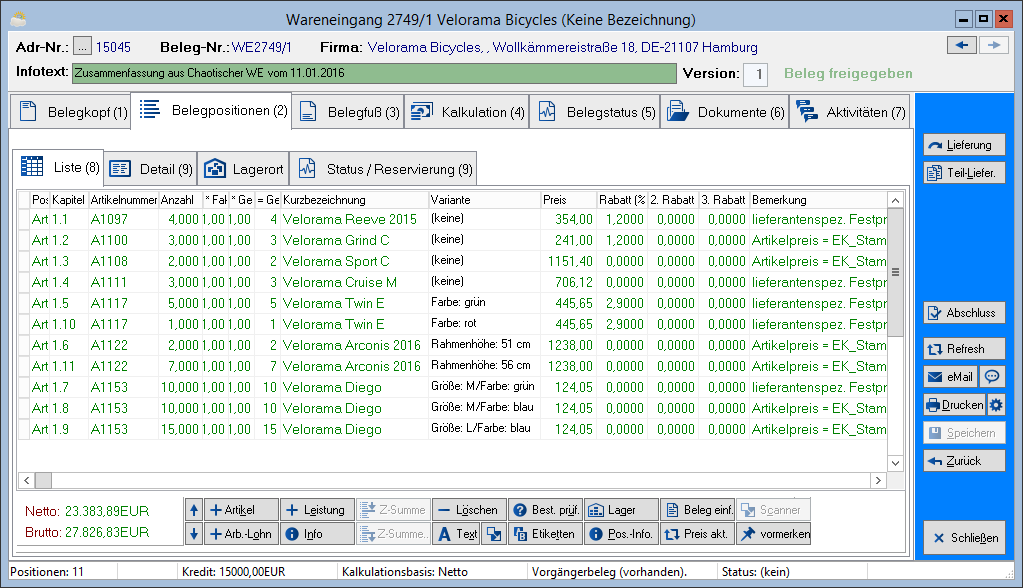Click address number 15045
1023x588 pixels.
113,48
